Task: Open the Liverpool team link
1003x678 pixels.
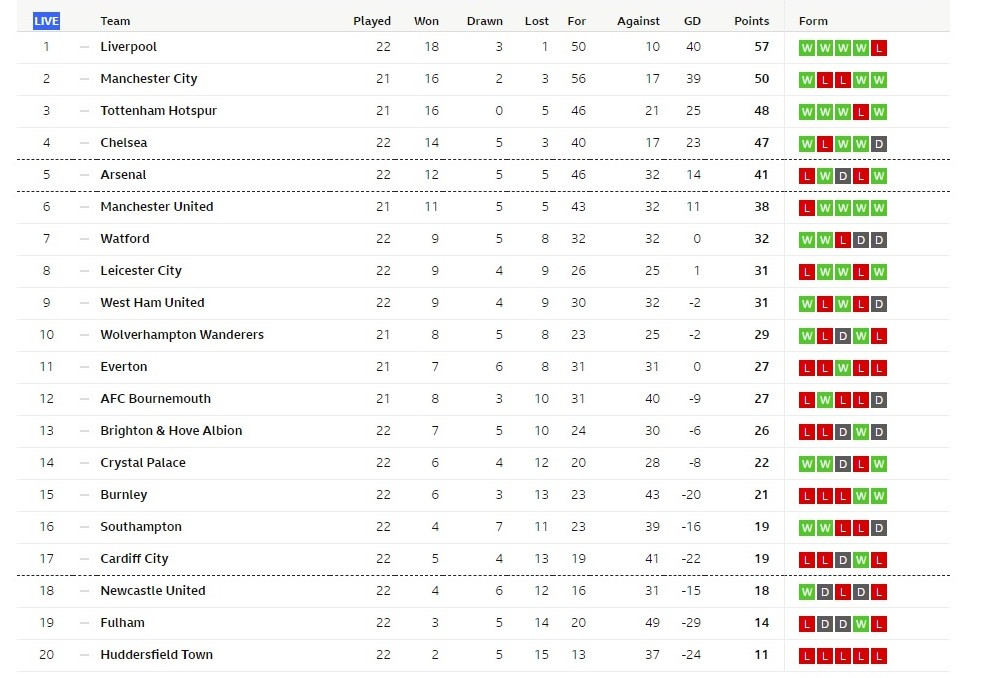Action: click(x=129, y=47)
